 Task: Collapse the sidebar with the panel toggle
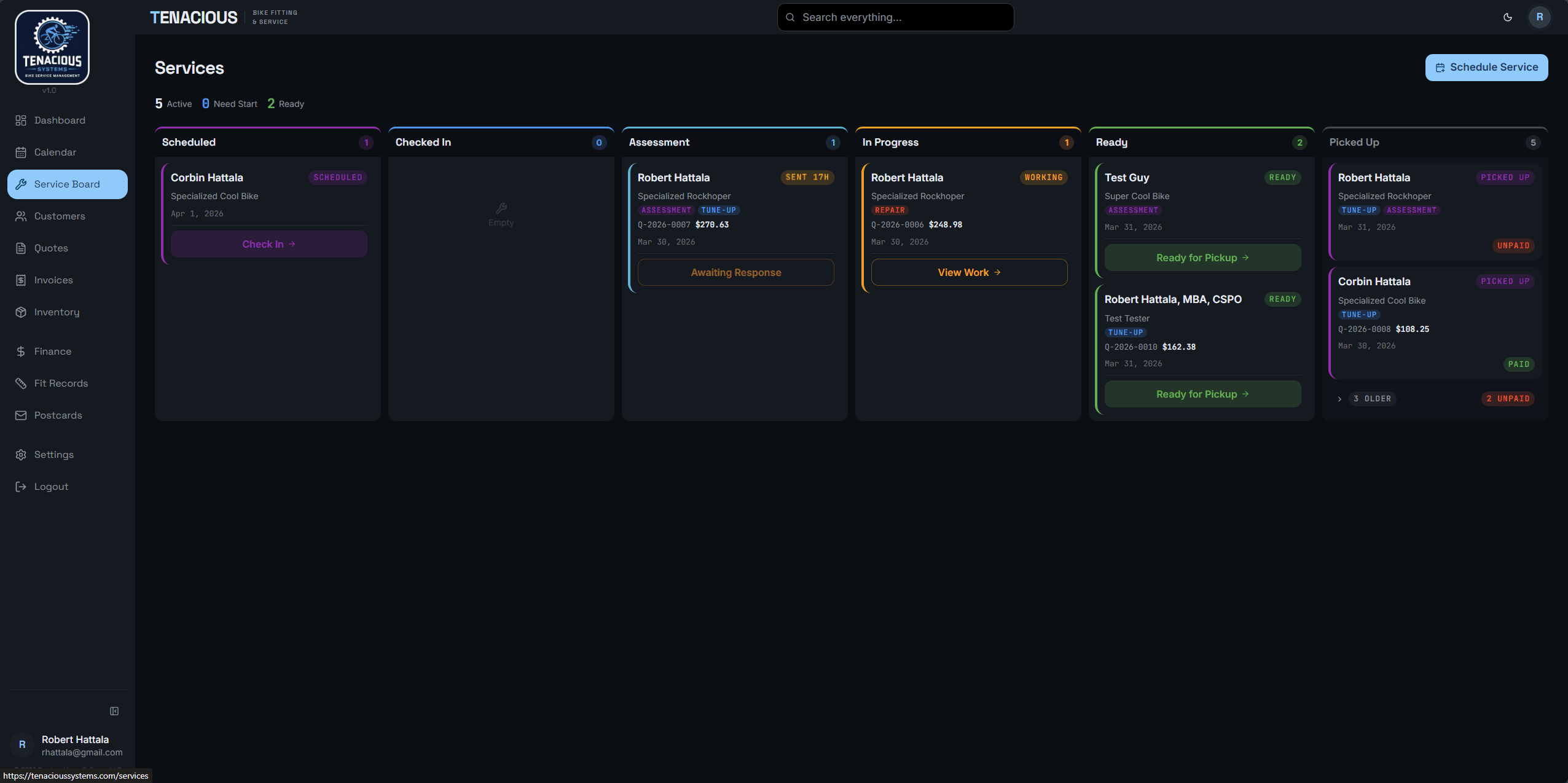pyautogui.click(x=114, y=710)
